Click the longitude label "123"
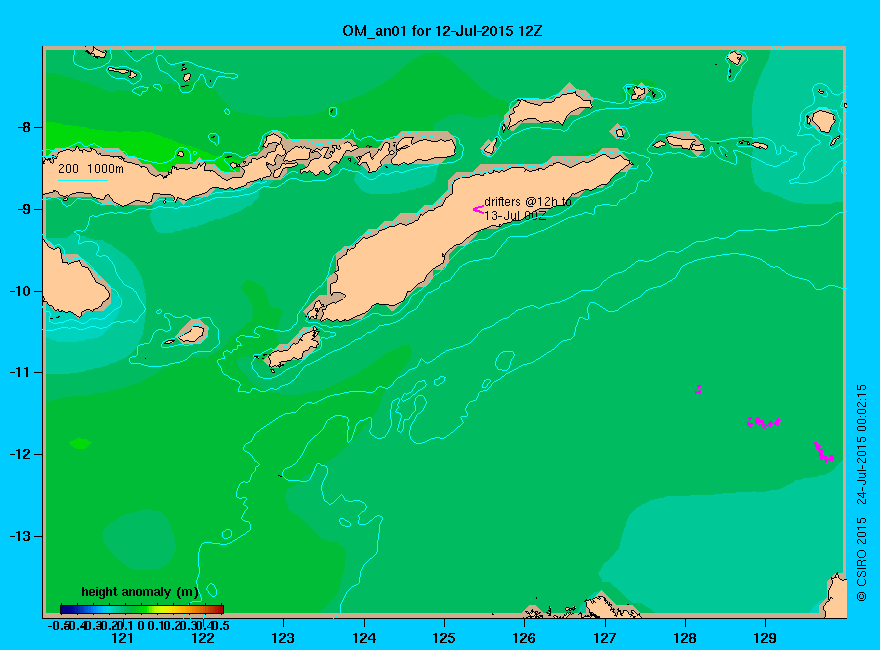880x650 pixels. click(x=283, y=638)
